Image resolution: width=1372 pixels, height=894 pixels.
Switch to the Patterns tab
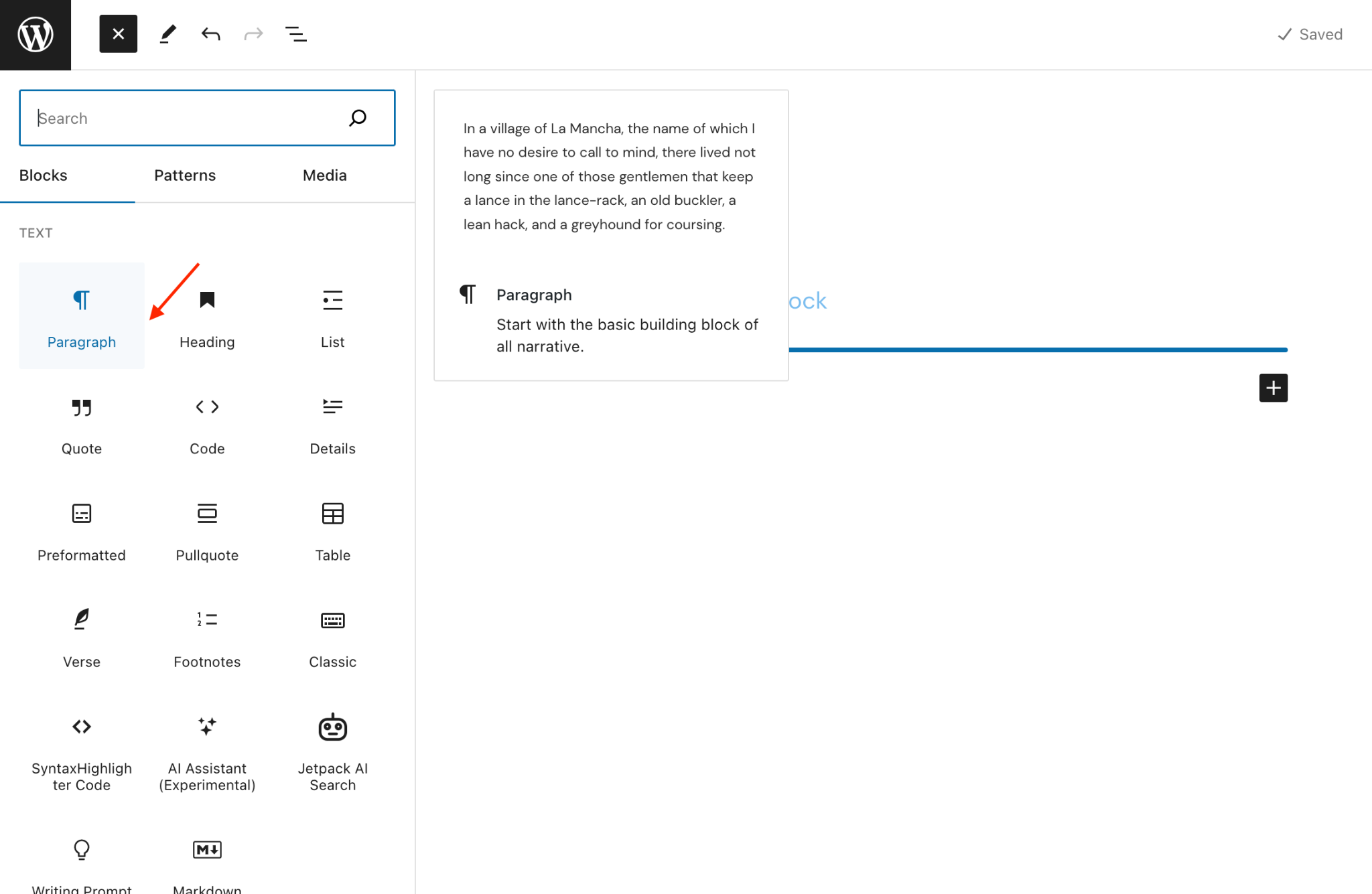[184, 175]
